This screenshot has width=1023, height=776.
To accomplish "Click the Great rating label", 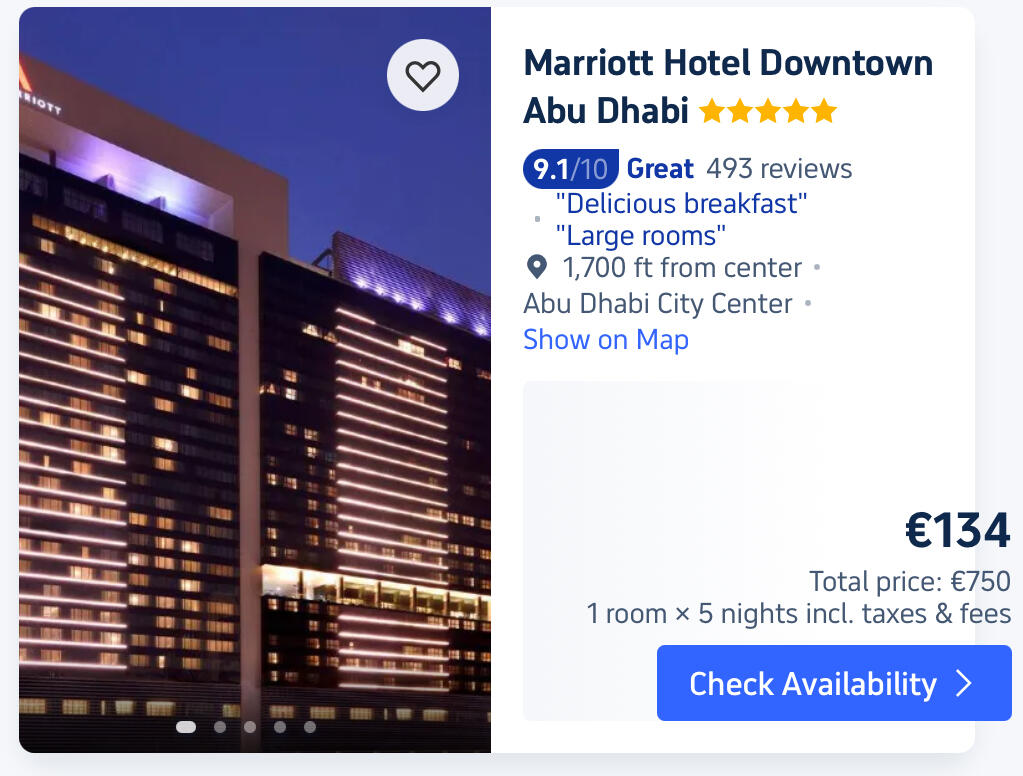I will pos(660,169).
